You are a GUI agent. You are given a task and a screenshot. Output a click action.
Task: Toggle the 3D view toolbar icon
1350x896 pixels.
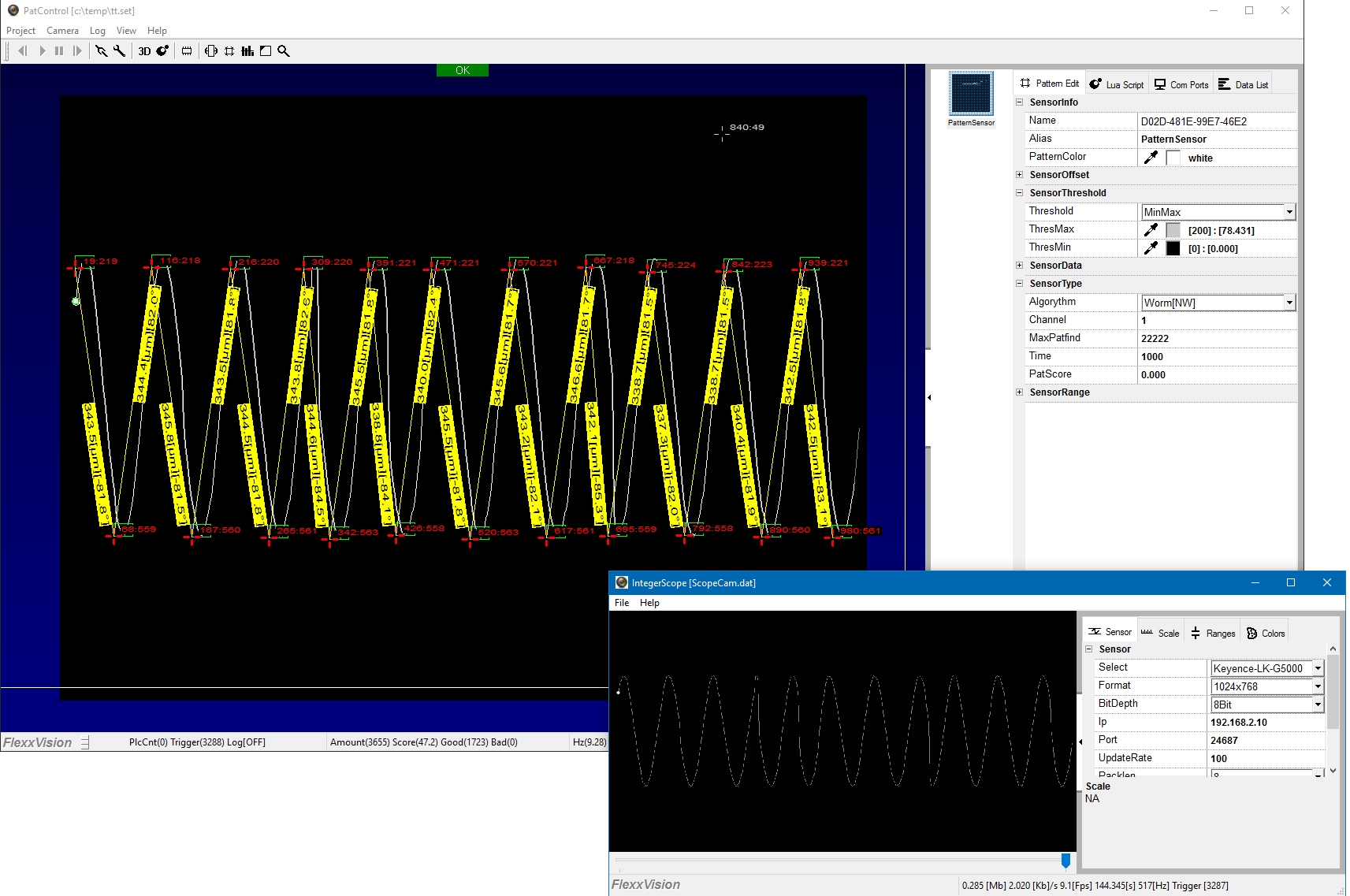[144, 51]
